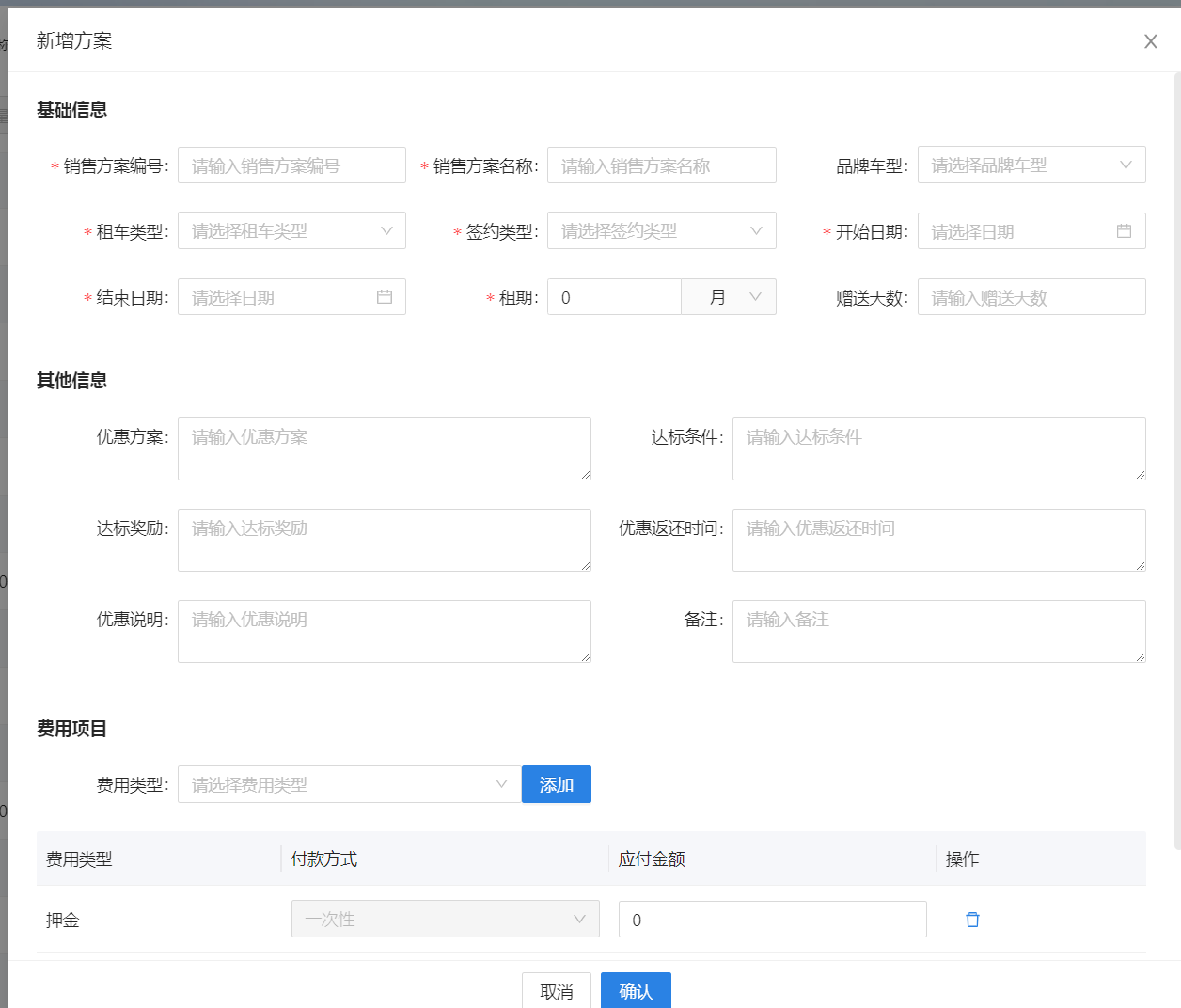1181x1008 pixels.
Task: Click calendar icon in 开始日期 field
Action: [1124, 231]
